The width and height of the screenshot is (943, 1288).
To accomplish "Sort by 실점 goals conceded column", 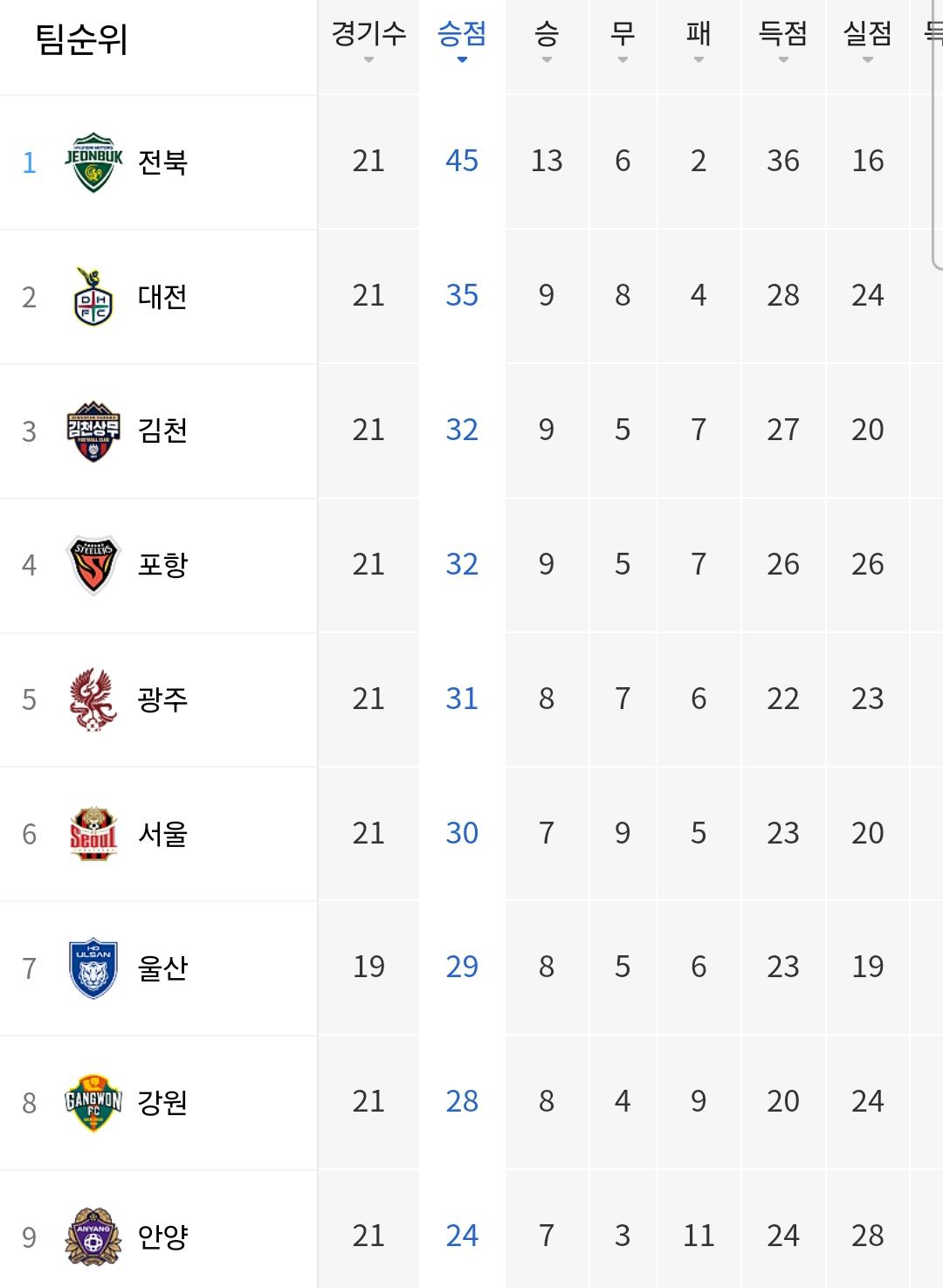I will [868, 40].
